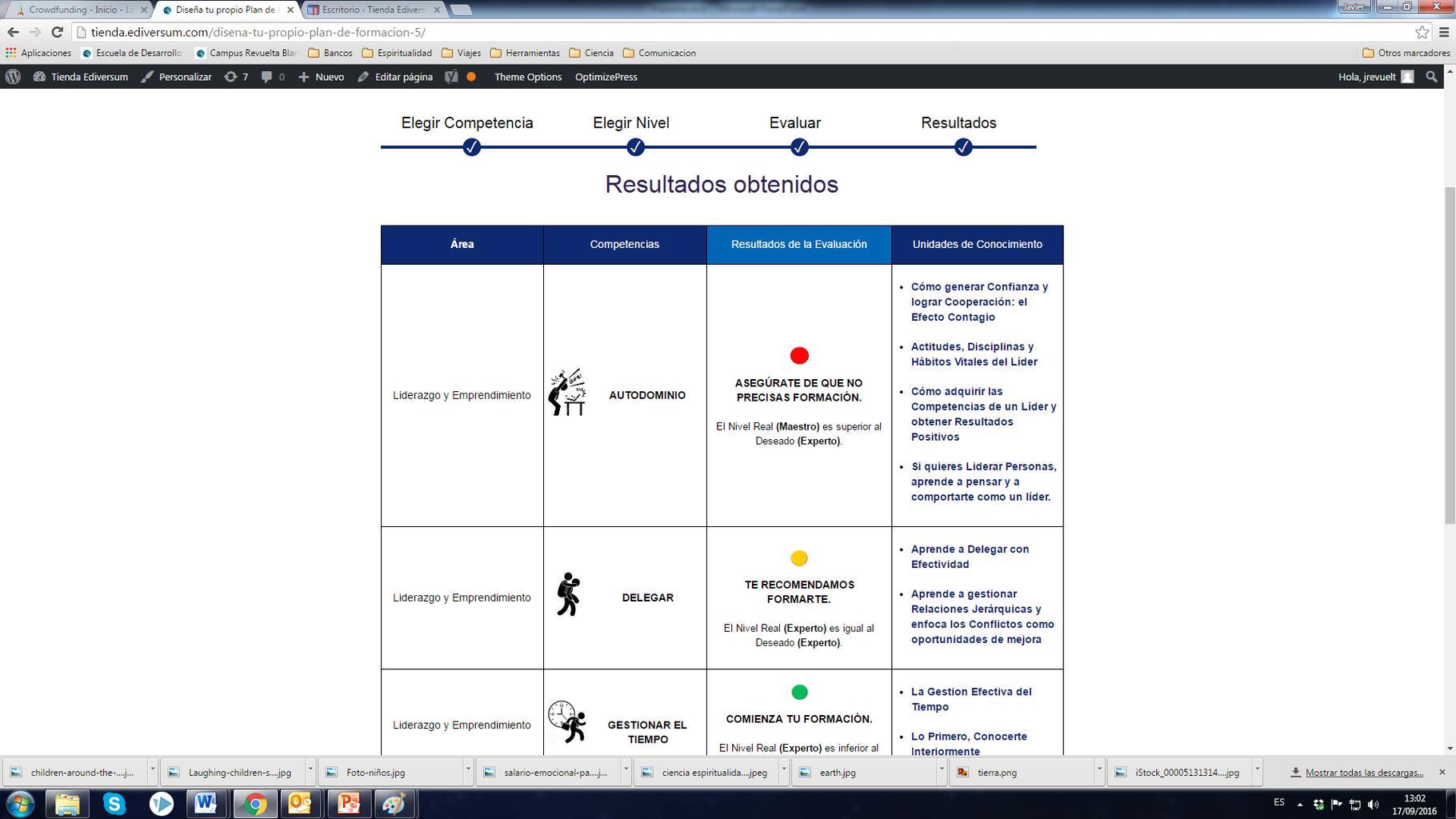Screen dimensions: 1456x819
Task: Open Skype from the Windows taskbar
Action: (114, 803)
